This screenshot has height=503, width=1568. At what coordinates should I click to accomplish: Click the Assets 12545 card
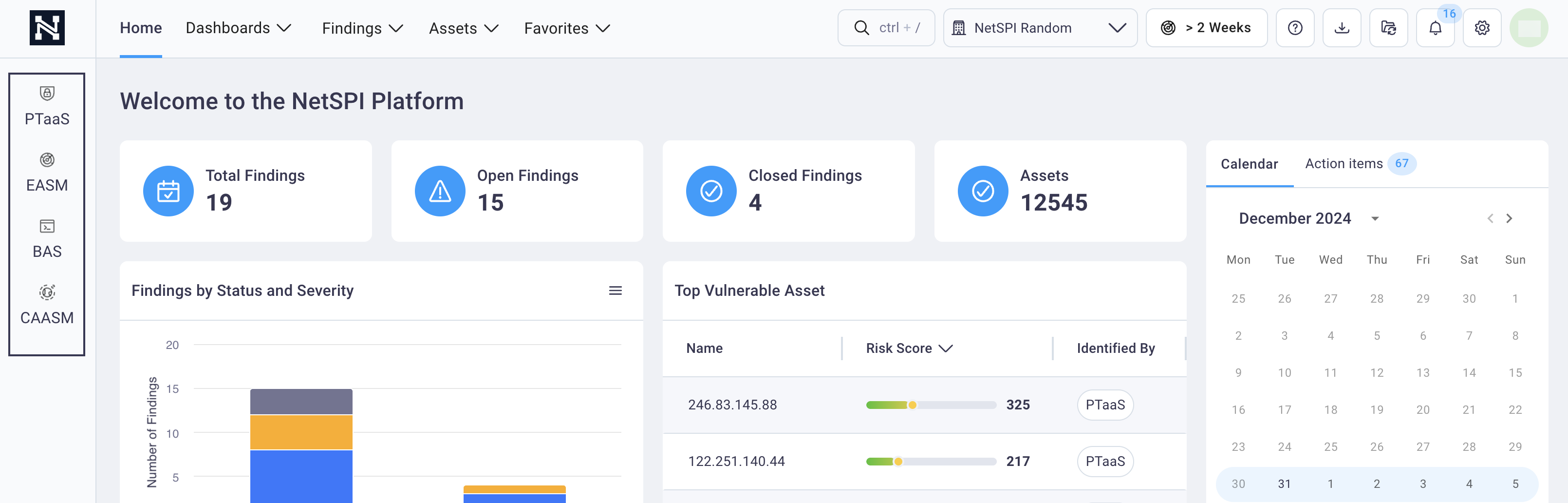point(1060,191)
